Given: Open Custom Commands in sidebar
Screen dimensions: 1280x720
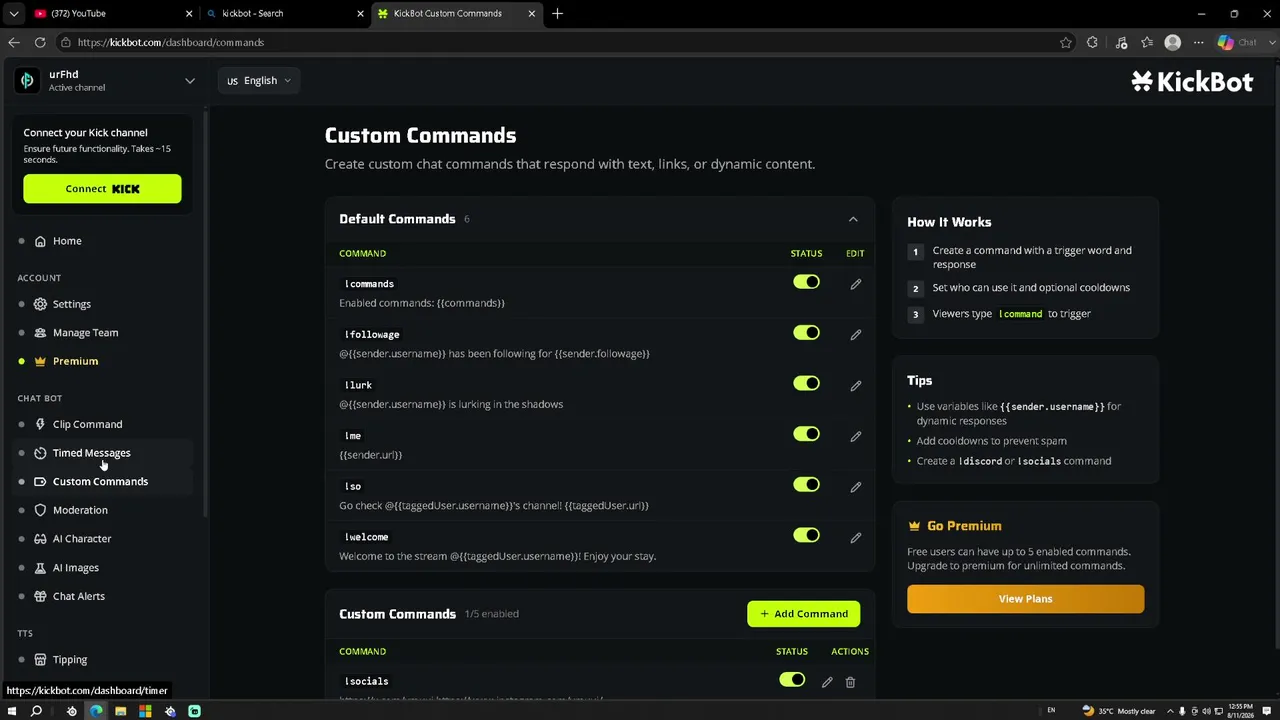Looking at the screenshot, I should pyautogui.click(x=100, y=481).
